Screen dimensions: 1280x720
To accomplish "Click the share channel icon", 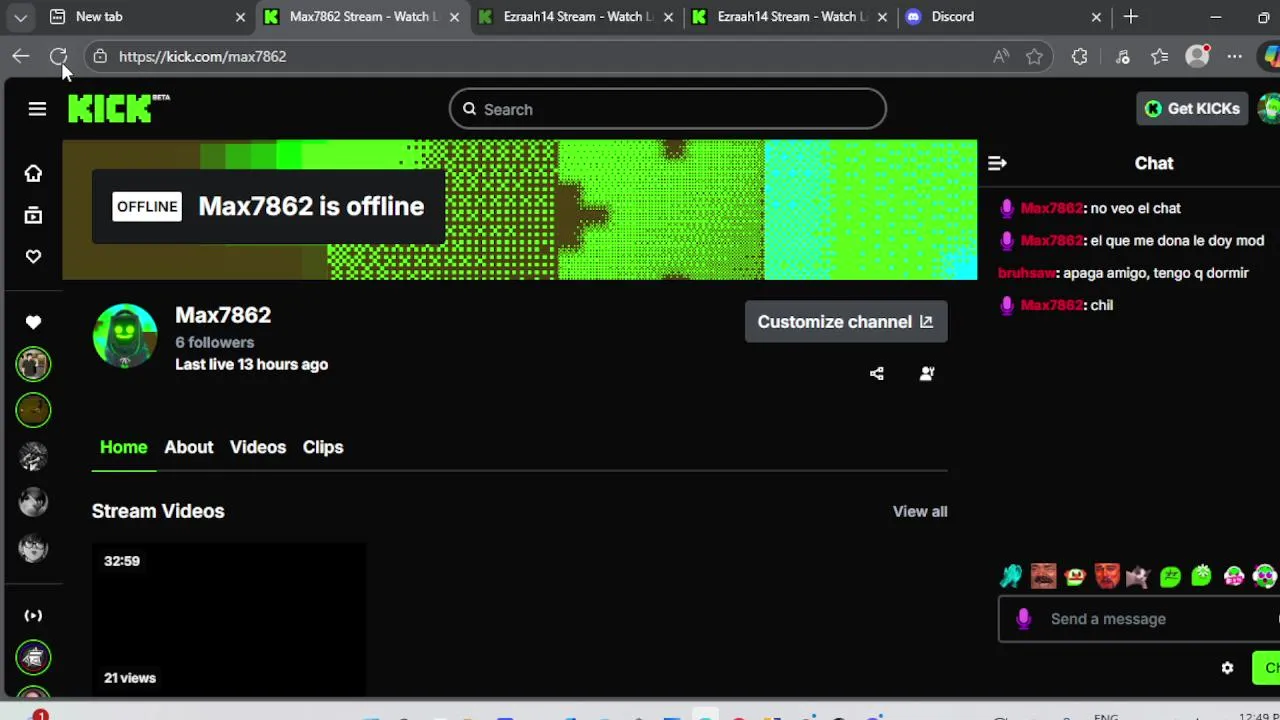I will point(877,374).
